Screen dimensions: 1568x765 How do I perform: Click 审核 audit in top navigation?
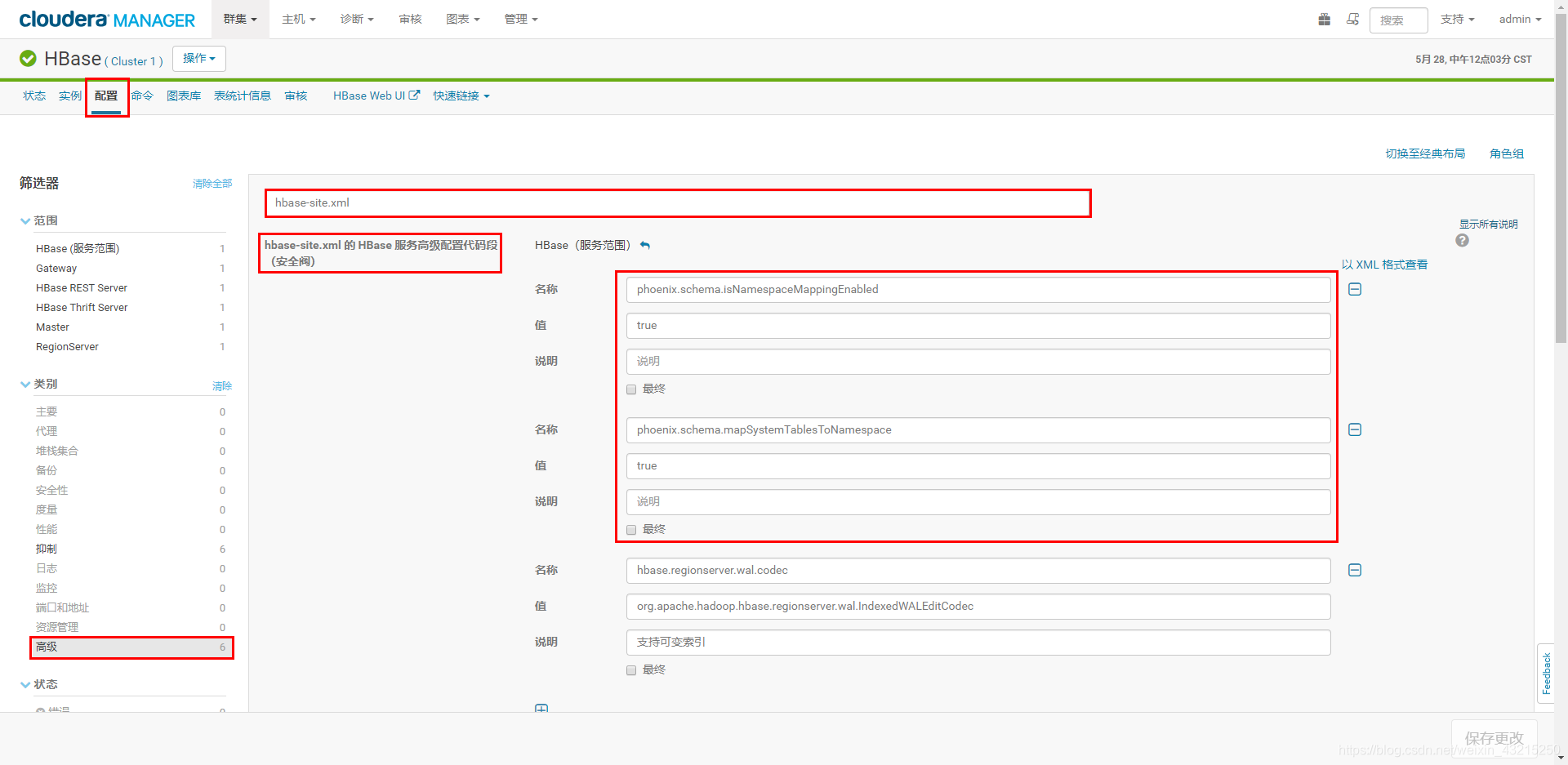coord(410,19)
